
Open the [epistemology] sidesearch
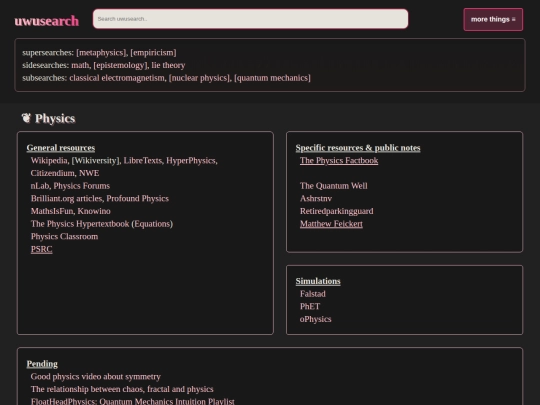click(x=120, y=65)
